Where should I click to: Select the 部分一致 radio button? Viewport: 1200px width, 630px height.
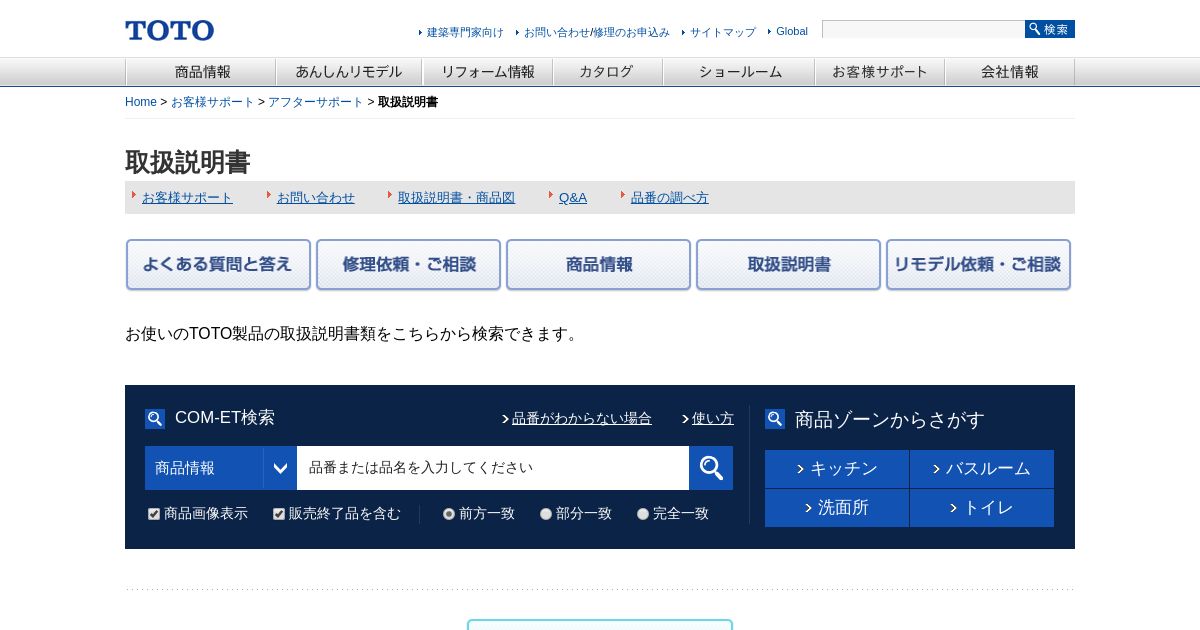(546, 514)
